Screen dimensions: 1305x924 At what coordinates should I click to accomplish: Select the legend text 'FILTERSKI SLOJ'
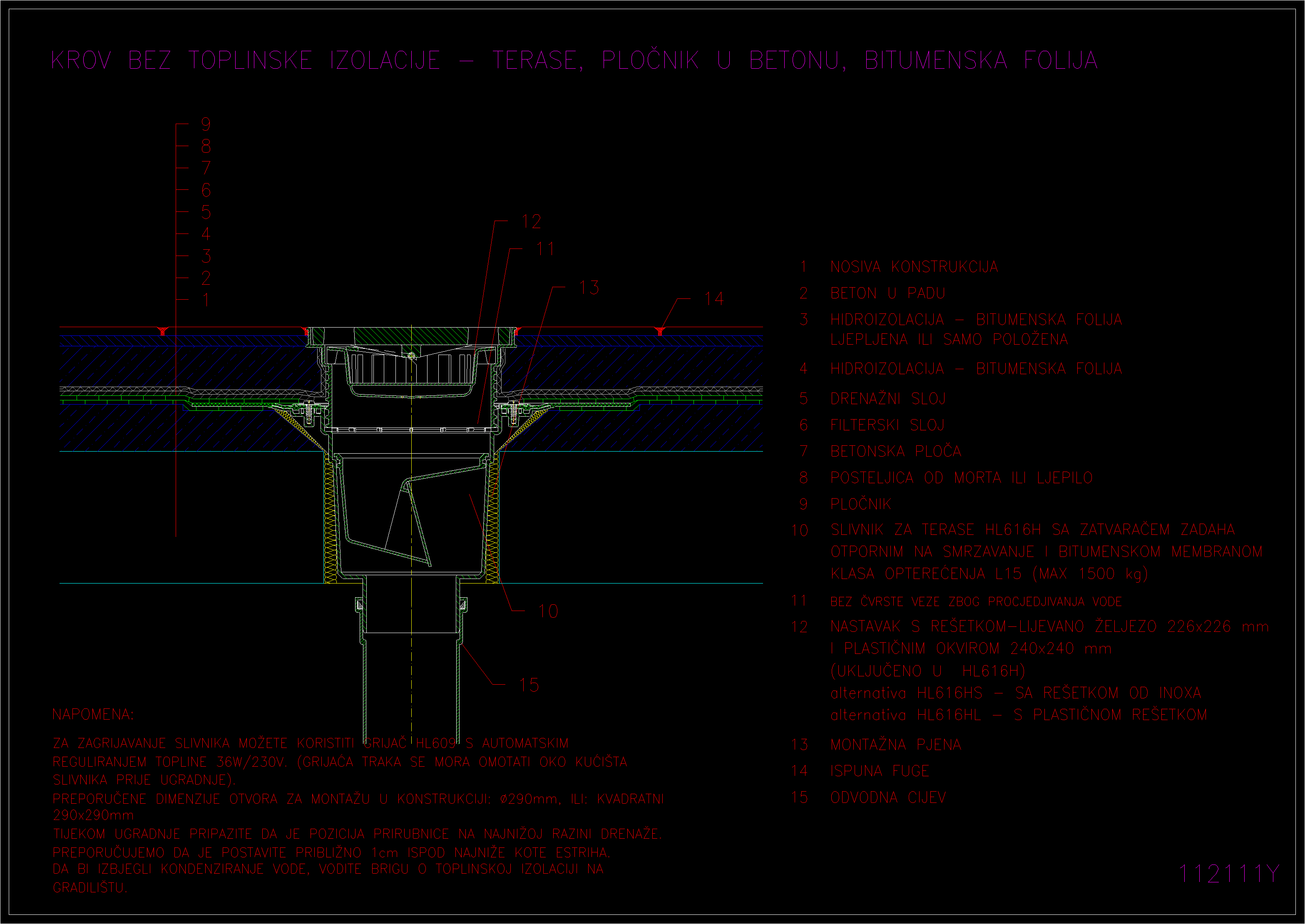[x=887, y=425]
